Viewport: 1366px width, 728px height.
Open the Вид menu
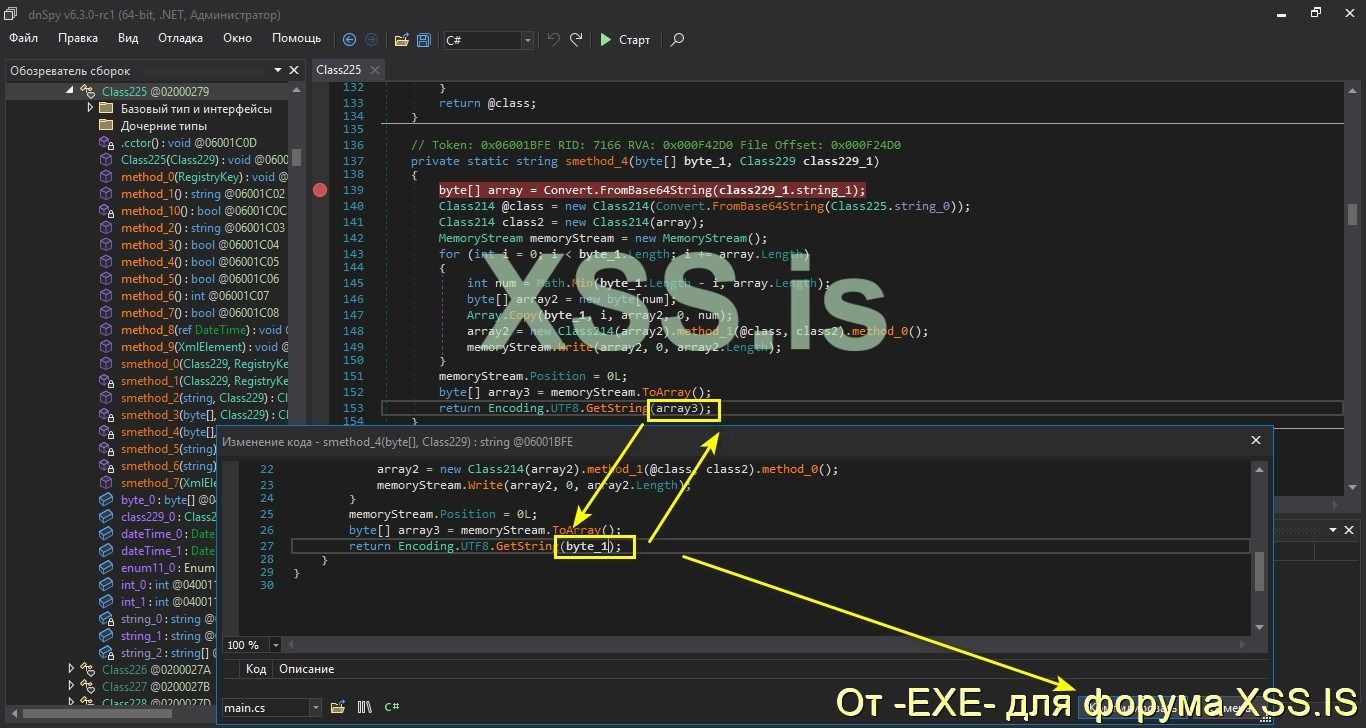pos(128,38)
